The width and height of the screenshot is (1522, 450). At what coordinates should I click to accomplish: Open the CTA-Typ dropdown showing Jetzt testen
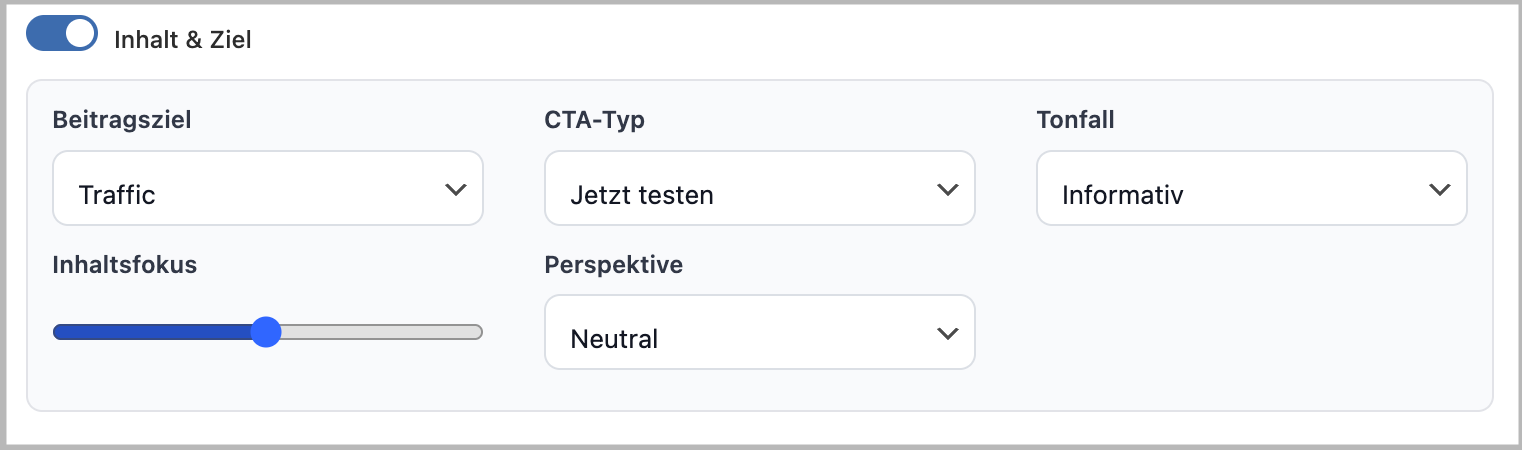759,189
